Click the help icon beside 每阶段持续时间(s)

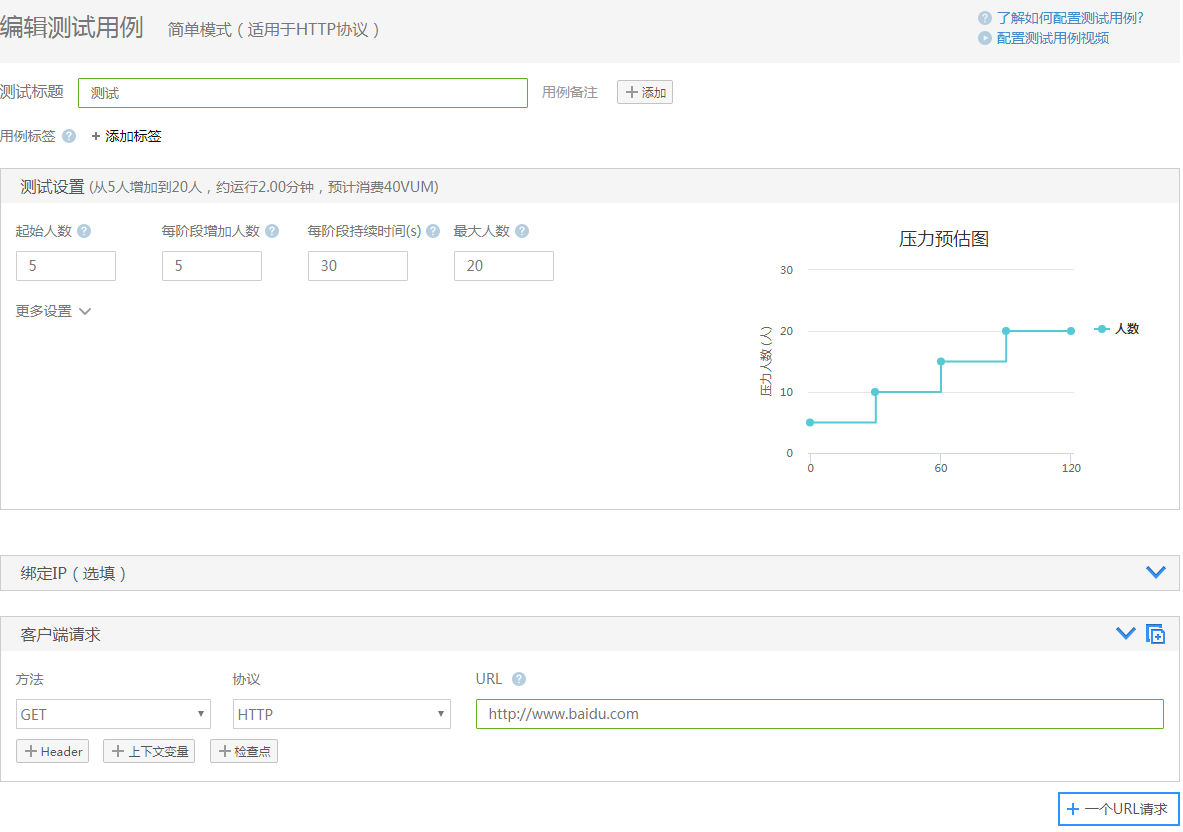tap(433, 231)
